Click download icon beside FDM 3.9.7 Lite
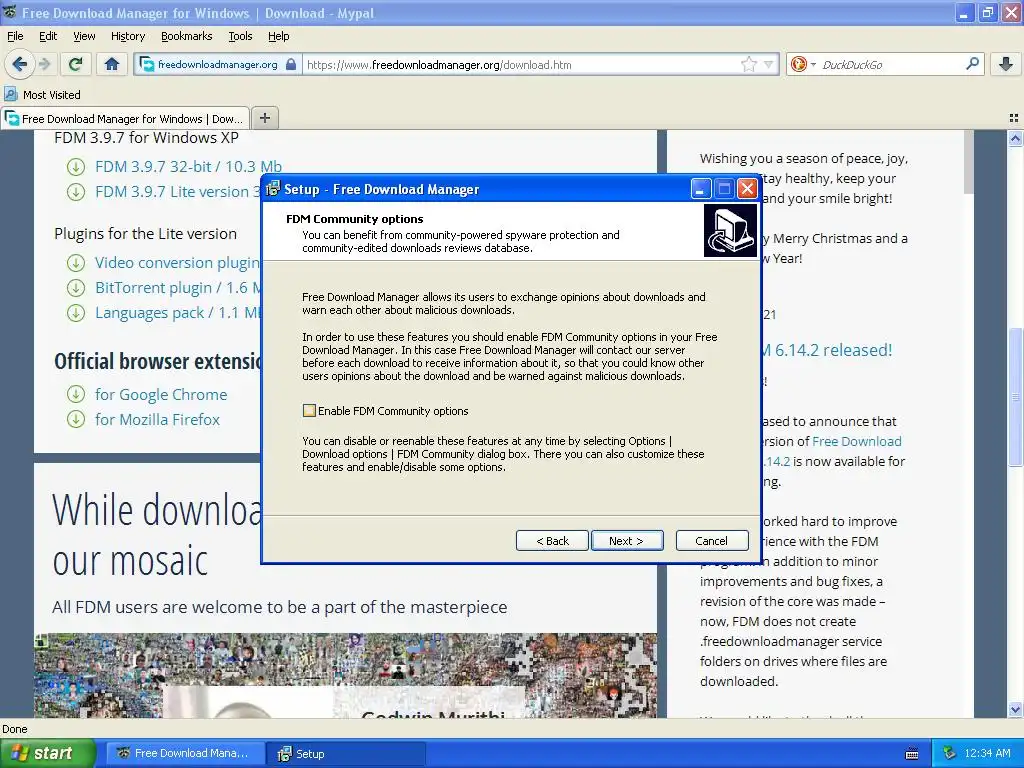Screen dimensions: 1024x768 click(x=76, y=192)
